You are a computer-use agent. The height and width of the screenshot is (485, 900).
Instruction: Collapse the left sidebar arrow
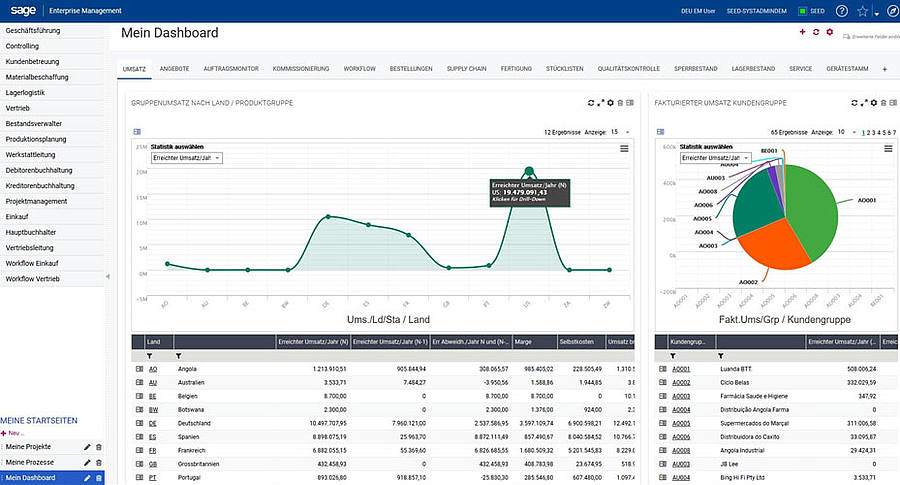[x=107, y=277]
